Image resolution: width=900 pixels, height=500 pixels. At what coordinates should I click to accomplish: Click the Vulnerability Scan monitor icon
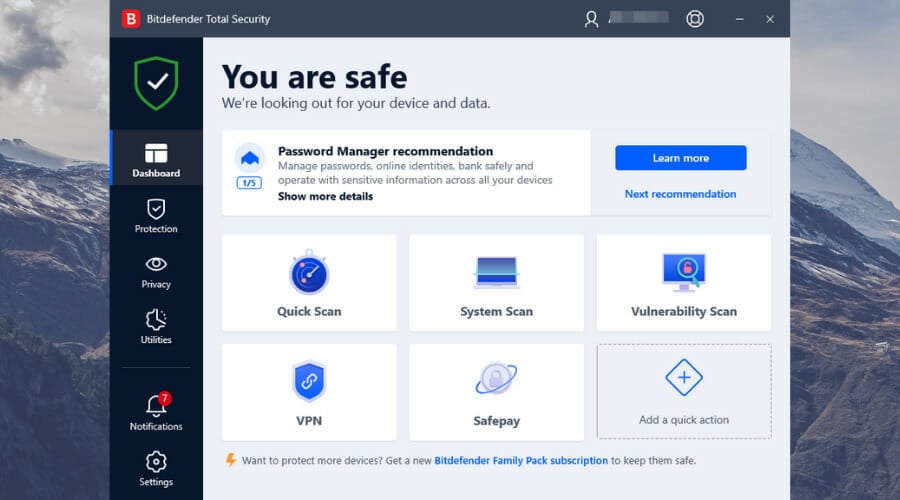click(684, 272)
